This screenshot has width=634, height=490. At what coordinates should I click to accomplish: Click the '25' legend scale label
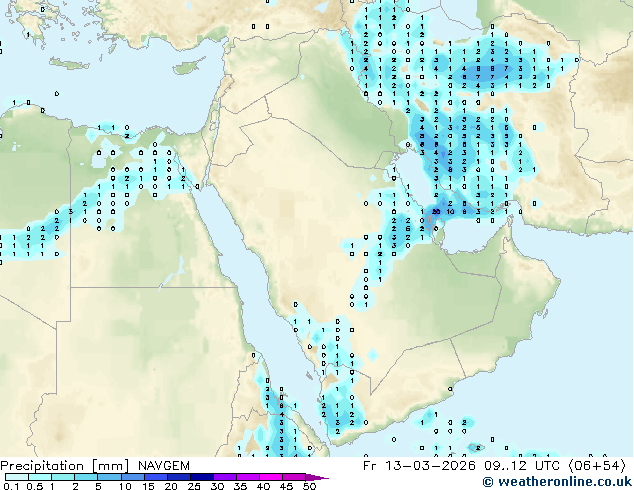pyautogui.click(x=194, y=486)
